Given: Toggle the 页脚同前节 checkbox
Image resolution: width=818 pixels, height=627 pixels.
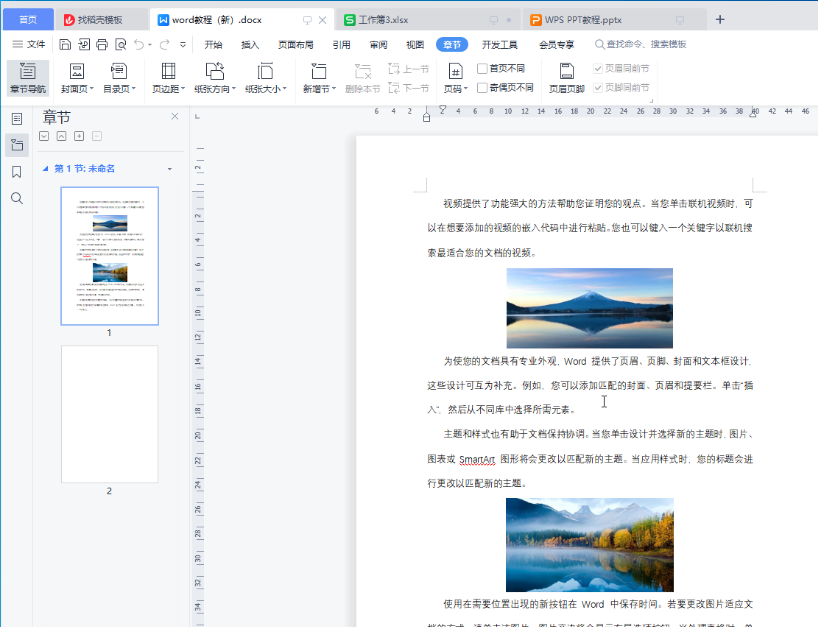Looking at the screenshot, I should pos(598,87).
